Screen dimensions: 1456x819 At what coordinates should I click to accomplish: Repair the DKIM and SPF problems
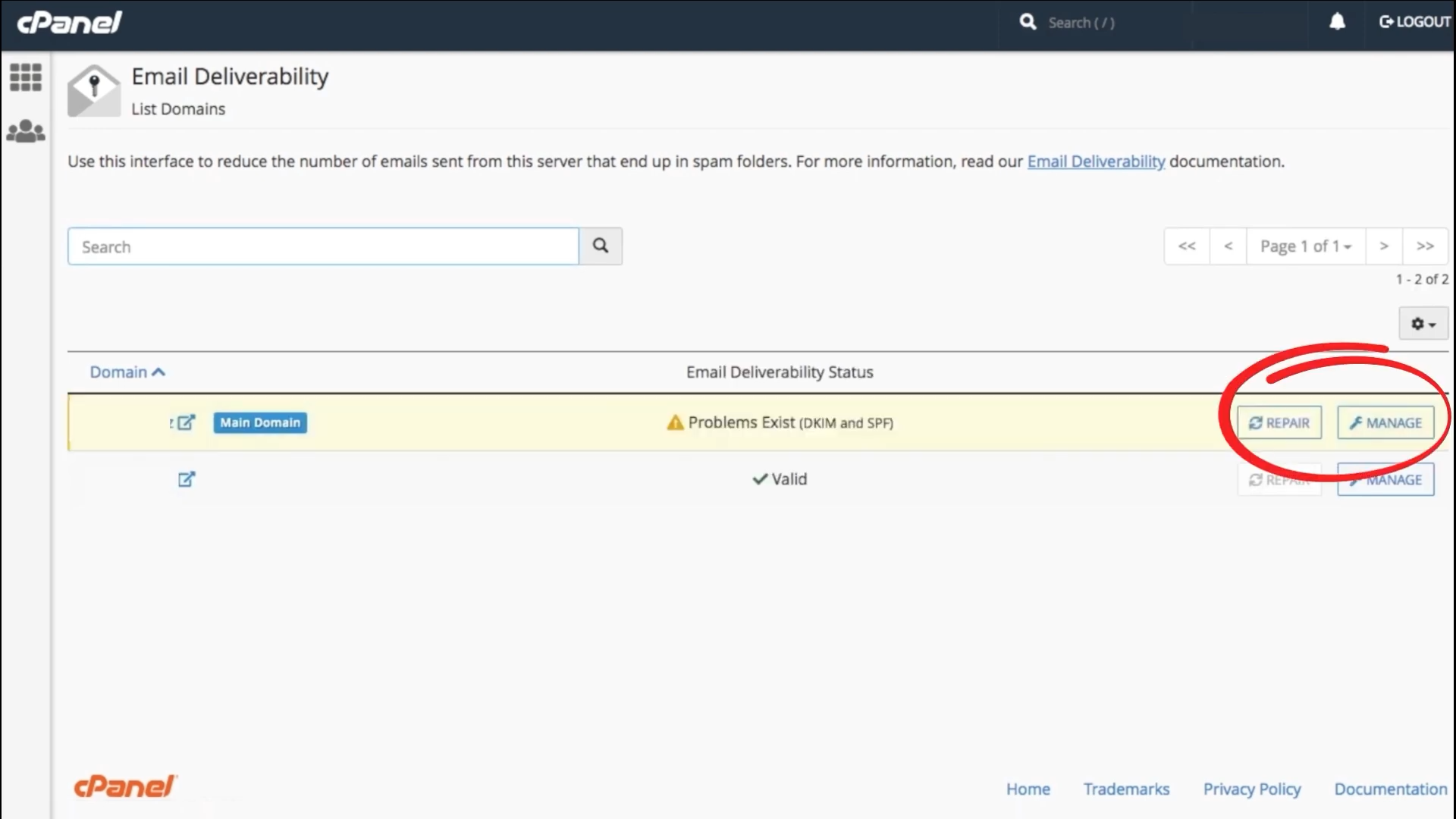1279,422
